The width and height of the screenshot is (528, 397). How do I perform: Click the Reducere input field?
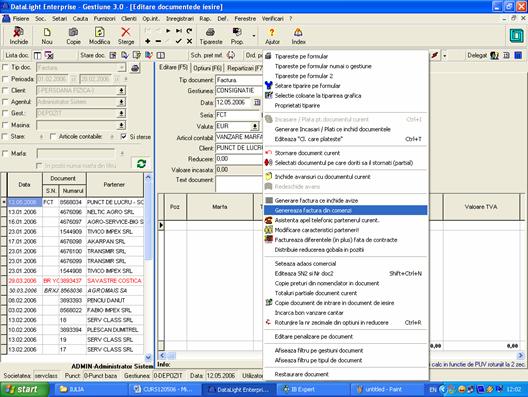[x=239, y=159]
